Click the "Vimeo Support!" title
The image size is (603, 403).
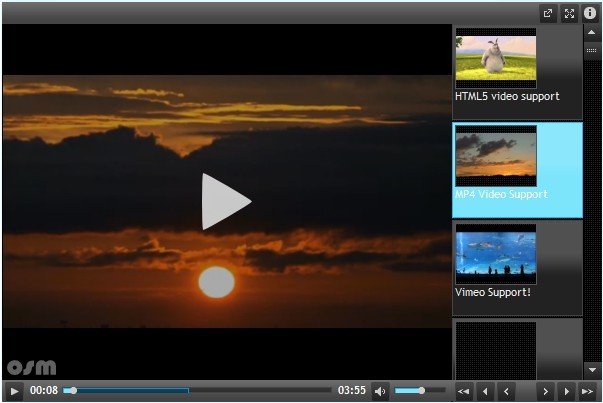tap(493, 292)
